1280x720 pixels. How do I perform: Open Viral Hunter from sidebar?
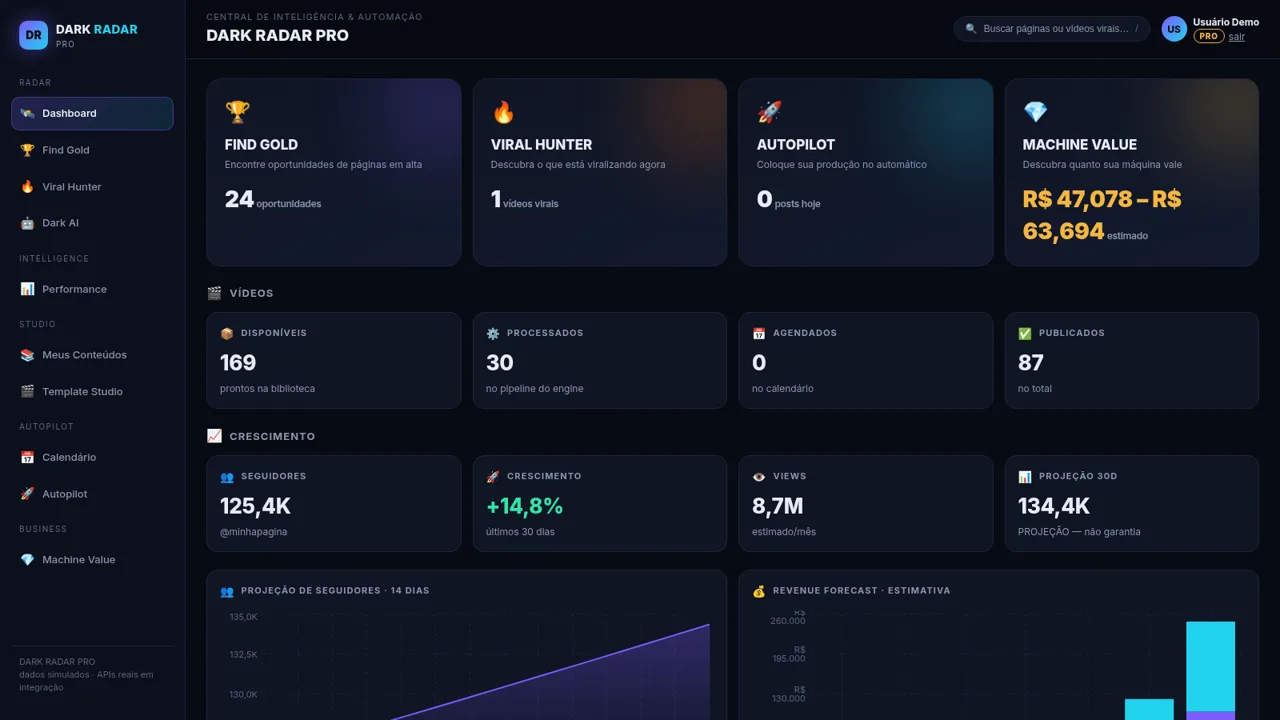tap(92, 187)
